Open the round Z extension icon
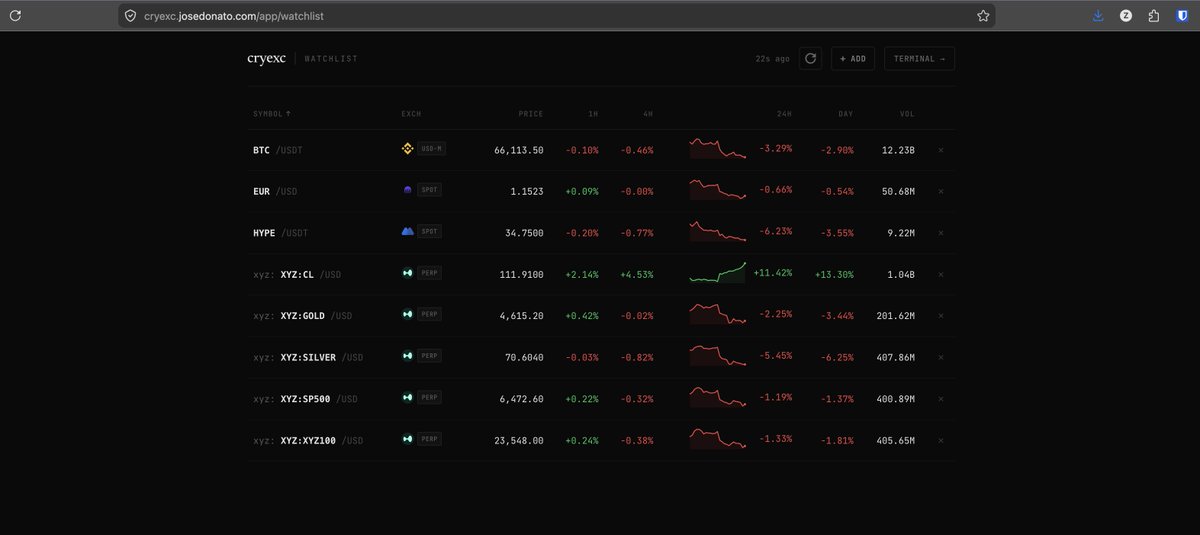 click(x=1126, y=16)
